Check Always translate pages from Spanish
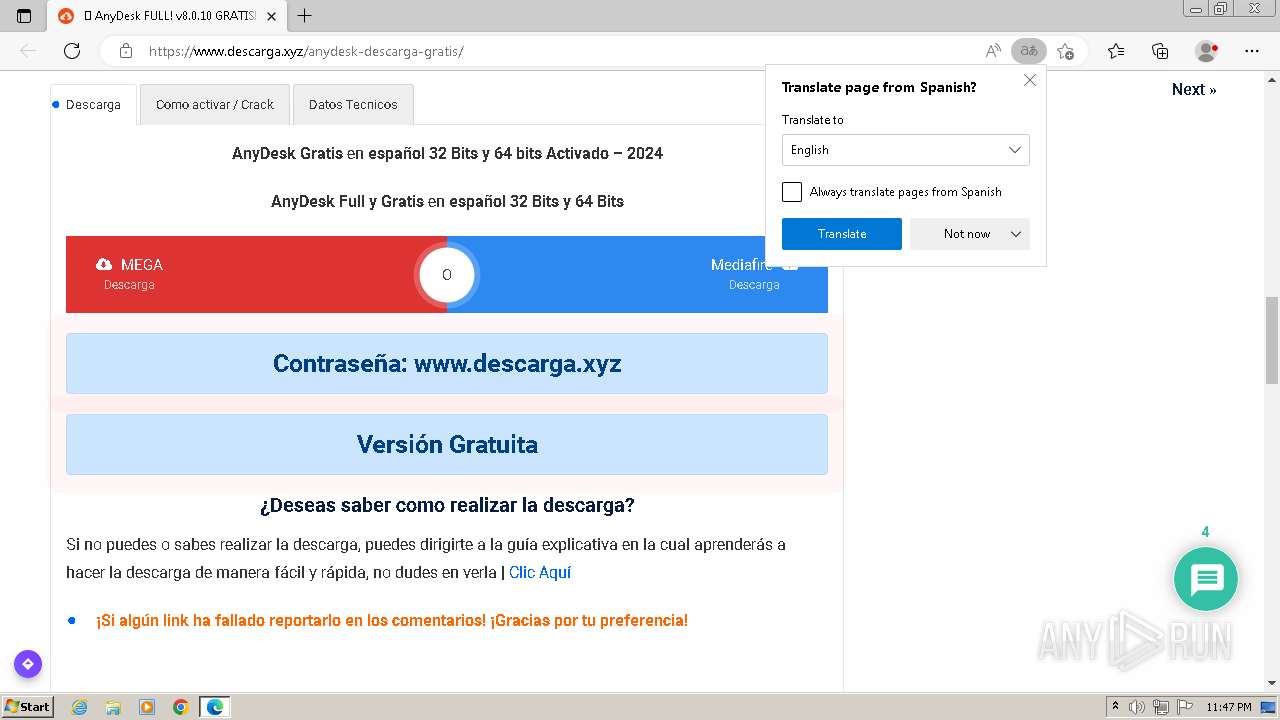The height and width of the screenshot is (720, 1280). click(792, 192)
